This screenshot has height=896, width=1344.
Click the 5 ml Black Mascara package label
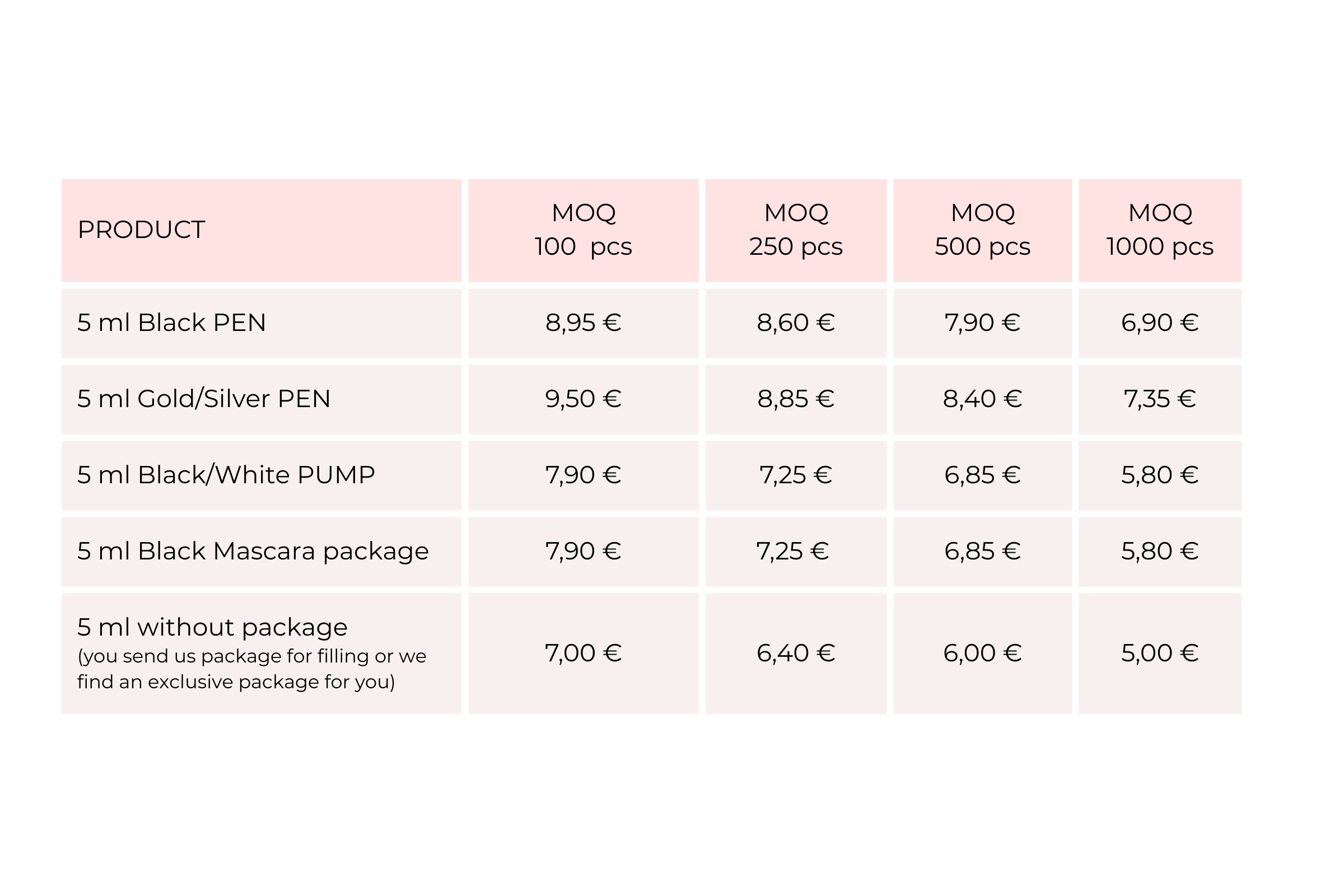[253, 551]
